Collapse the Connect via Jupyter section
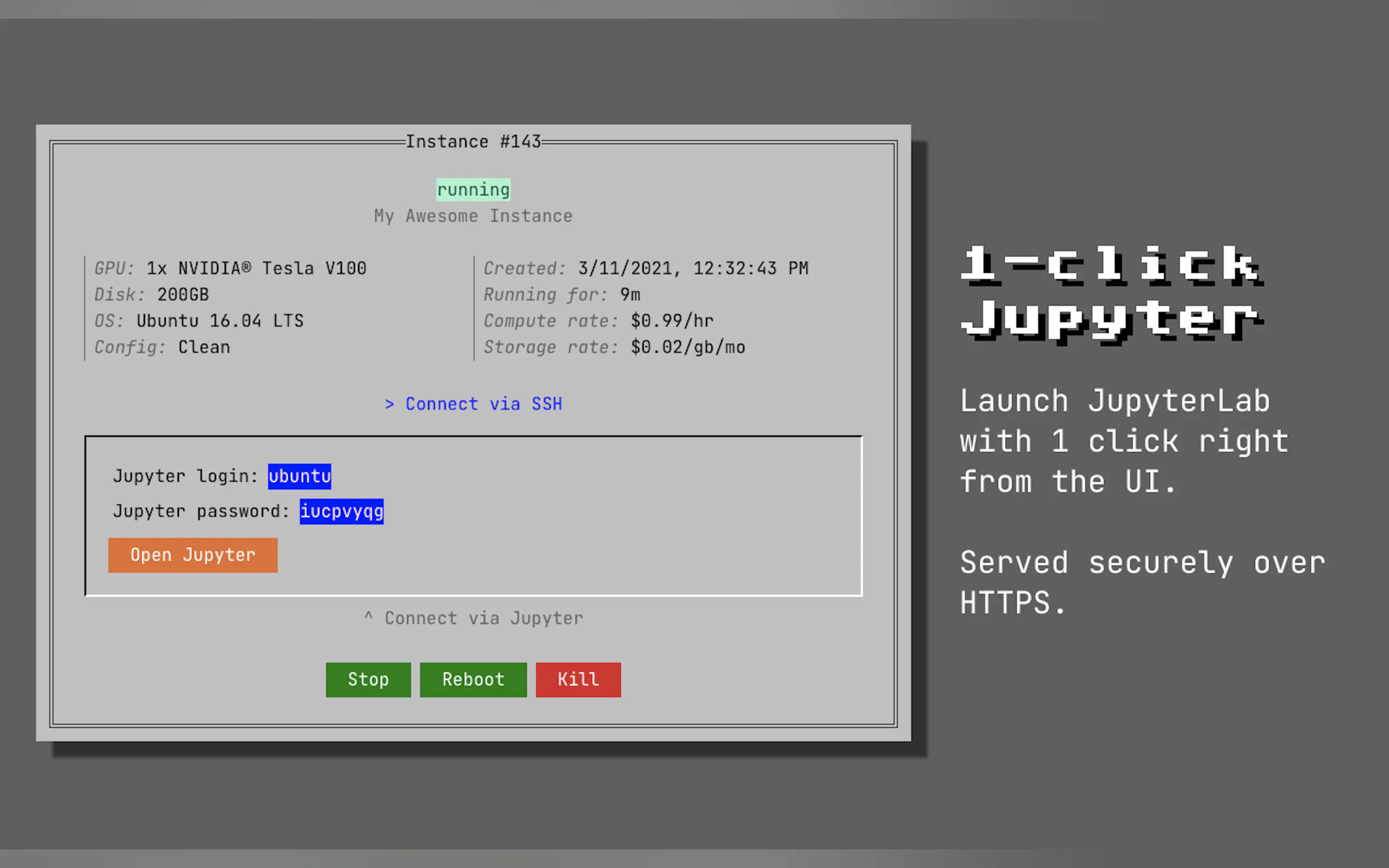This screenshot has height=868, width=1389. (473, 618)
